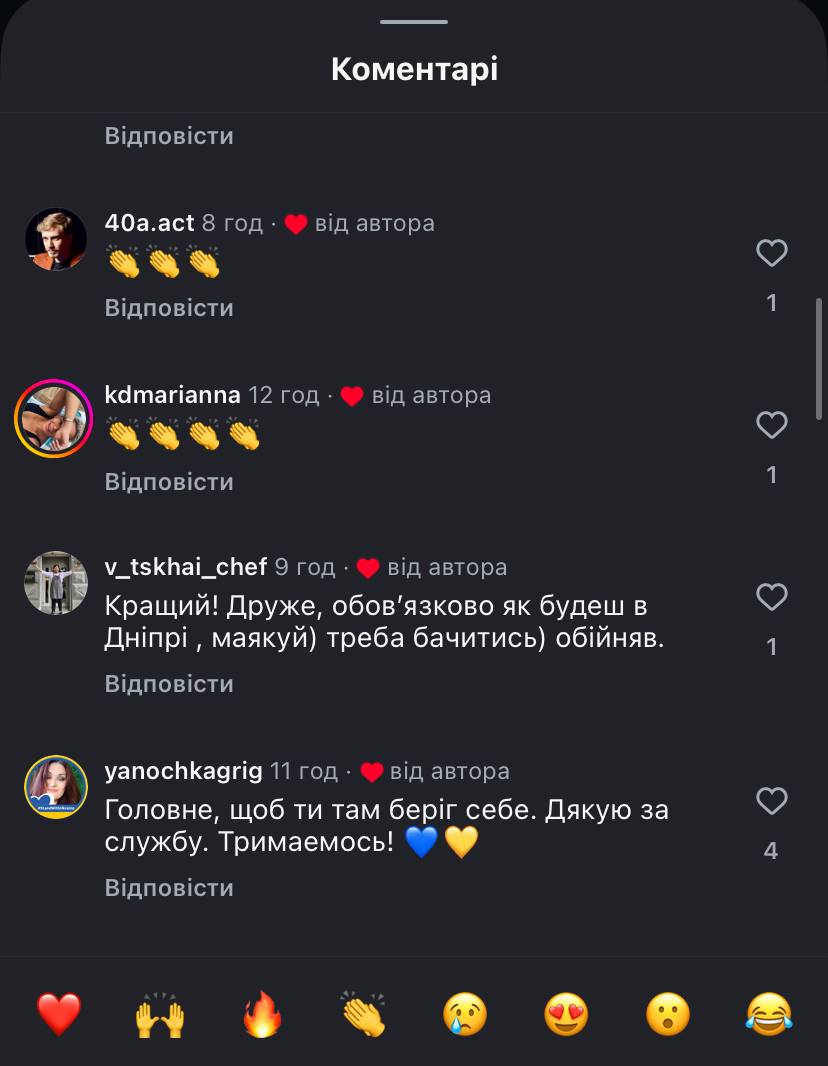Image resolution: width=828 pixels, height=1066 pixels.
Task: Reply to 40a.act via Відповісти
Action: tap(169, 308)
